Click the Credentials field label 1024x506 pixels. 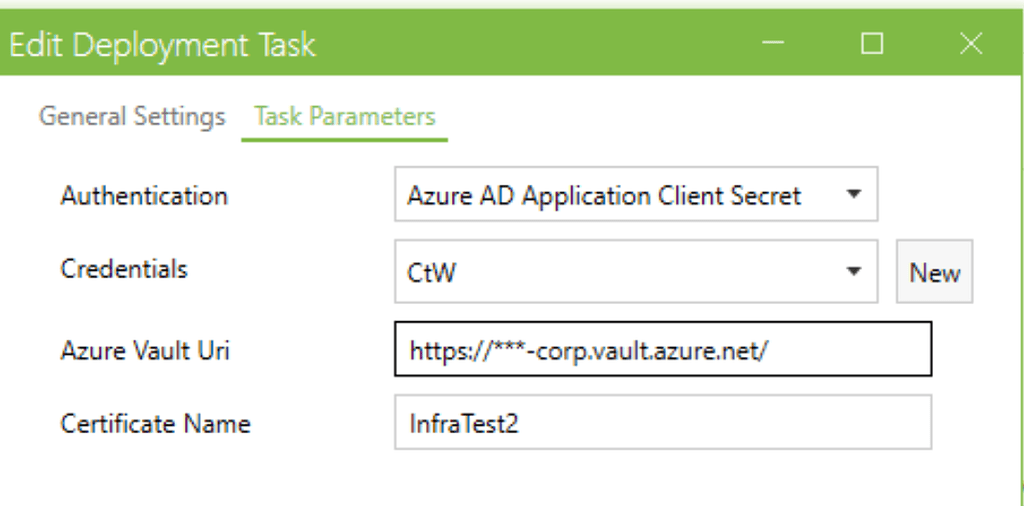coord(124,269)
